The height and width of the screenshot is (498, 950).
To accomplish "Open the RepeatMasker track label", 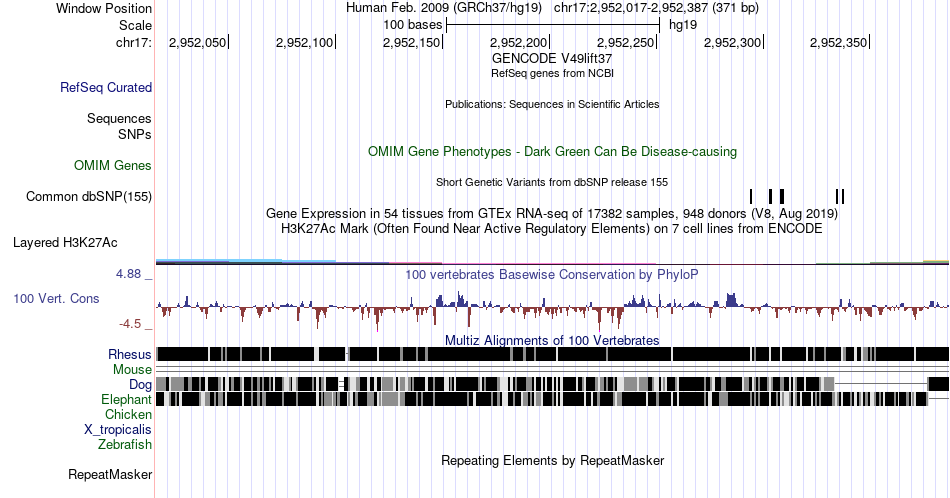I will [110, 474].
